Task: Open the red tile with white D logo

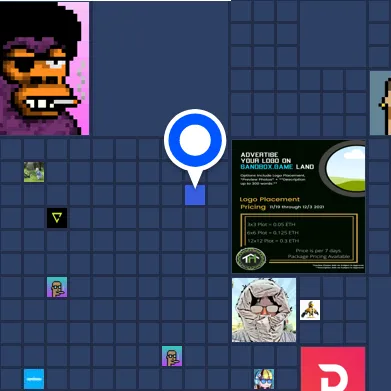Action: [333, 369]
